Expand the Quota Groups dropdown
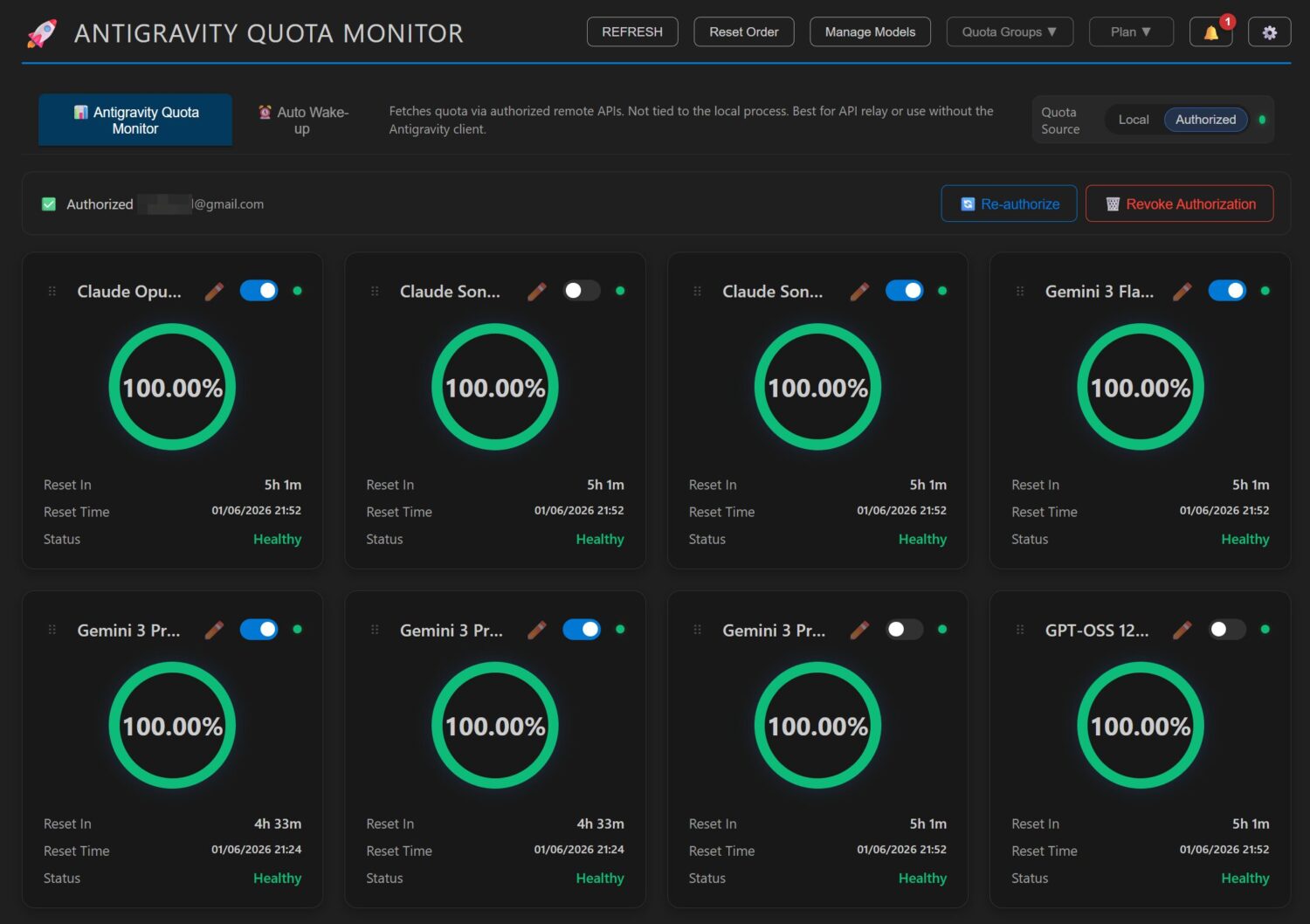Screen dimensions: 1310x924 click(1009, 32)
